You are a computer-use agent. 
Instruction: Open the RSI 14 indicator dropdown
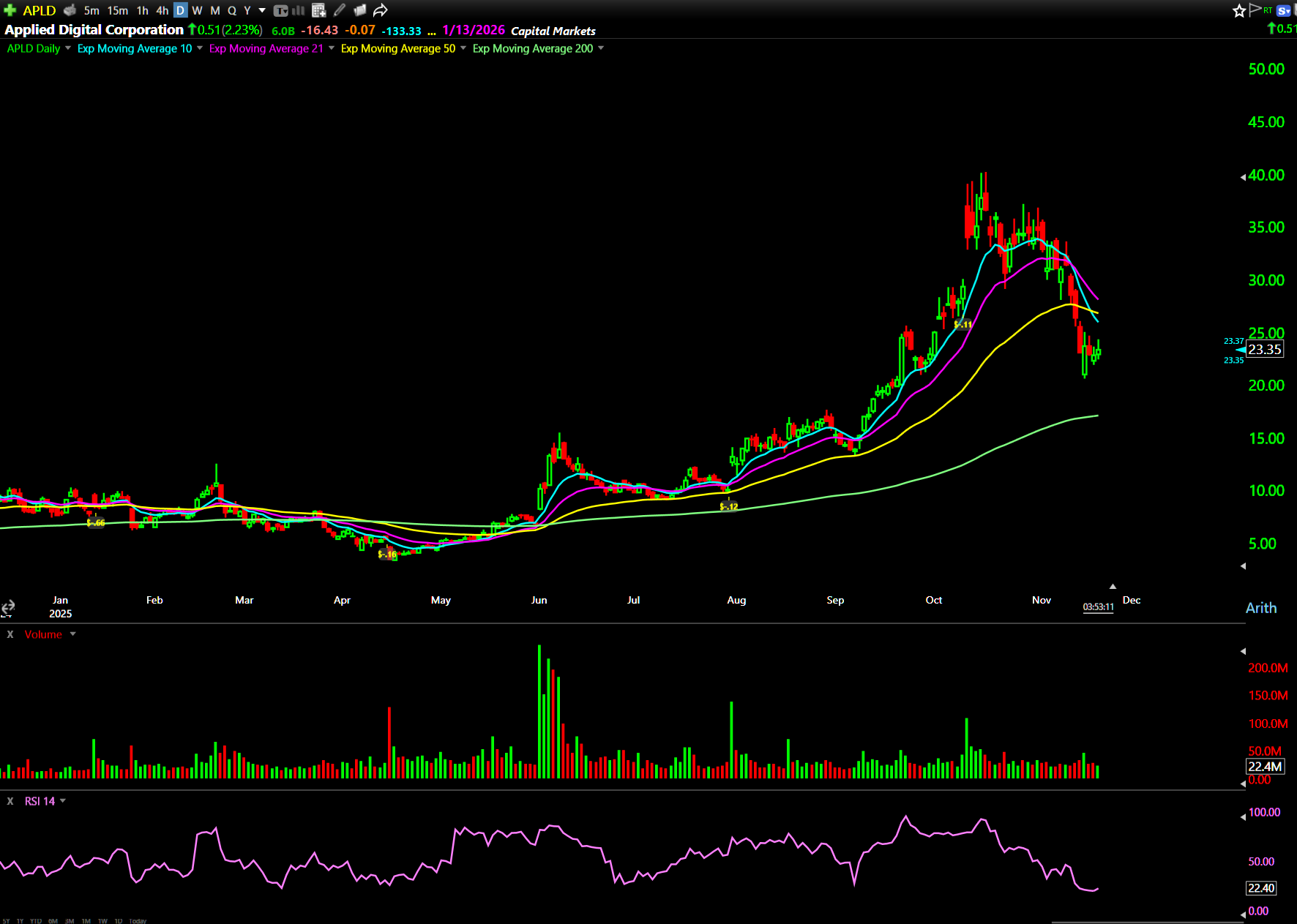click(63, 801)
